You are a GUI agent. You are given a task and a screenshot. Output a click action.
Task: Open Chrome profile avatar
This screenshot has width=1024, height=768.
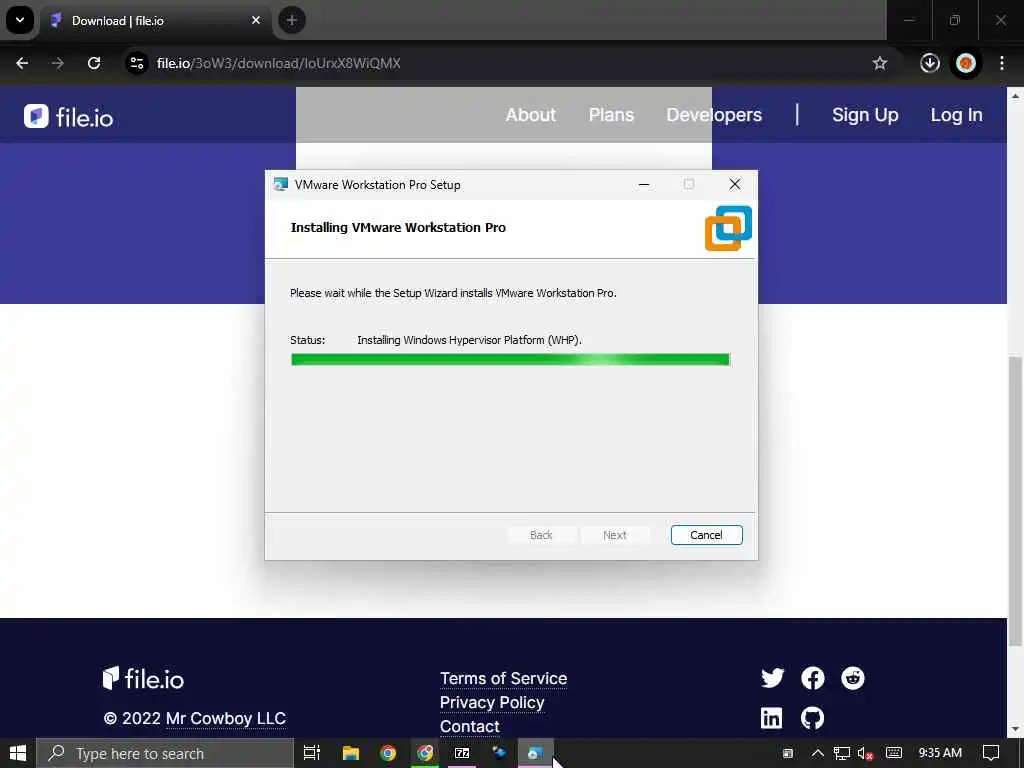click(966, 63)
